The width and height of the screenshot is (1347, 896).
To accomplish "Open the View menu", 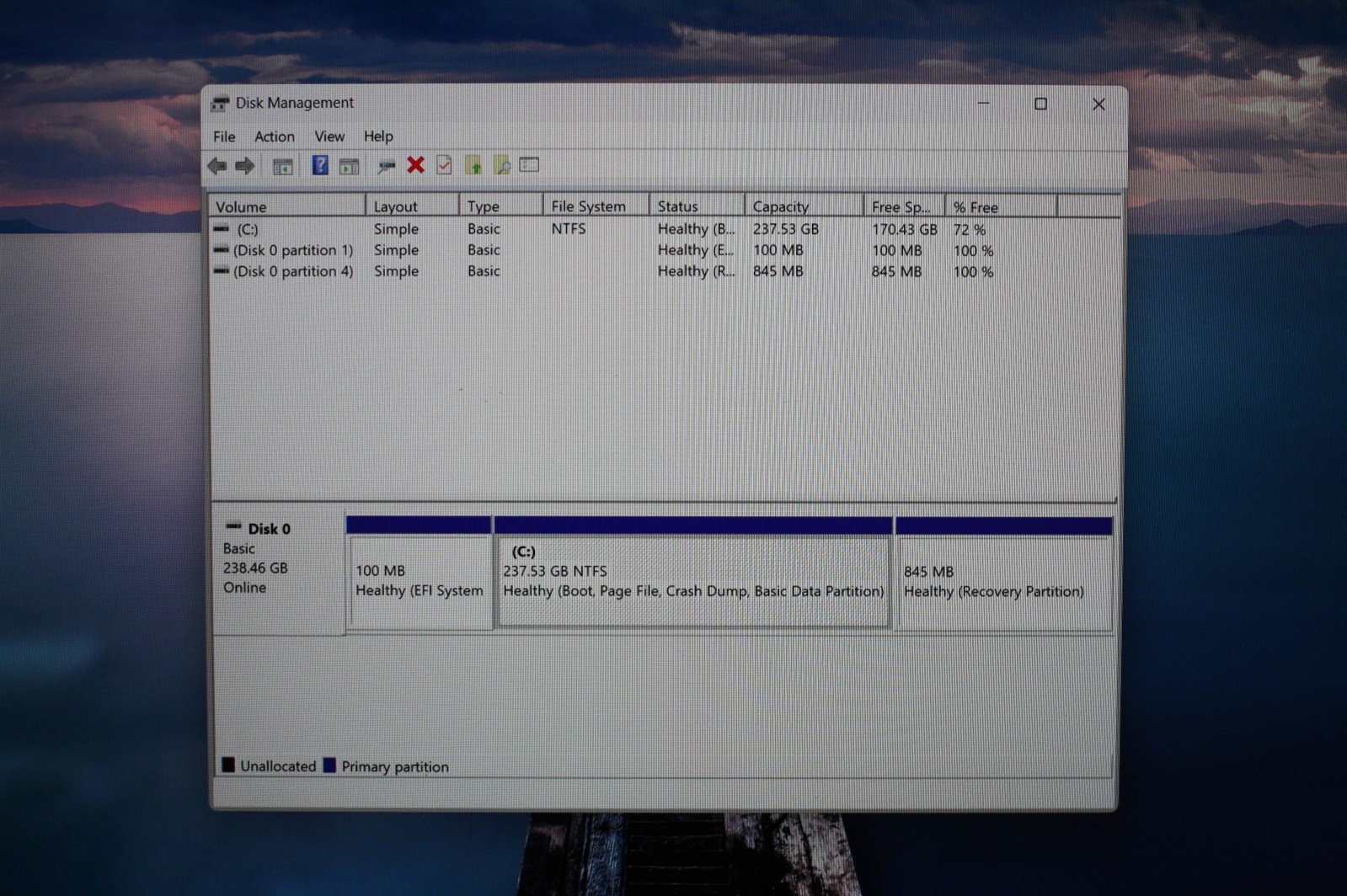I will click(x=329, y=136).
